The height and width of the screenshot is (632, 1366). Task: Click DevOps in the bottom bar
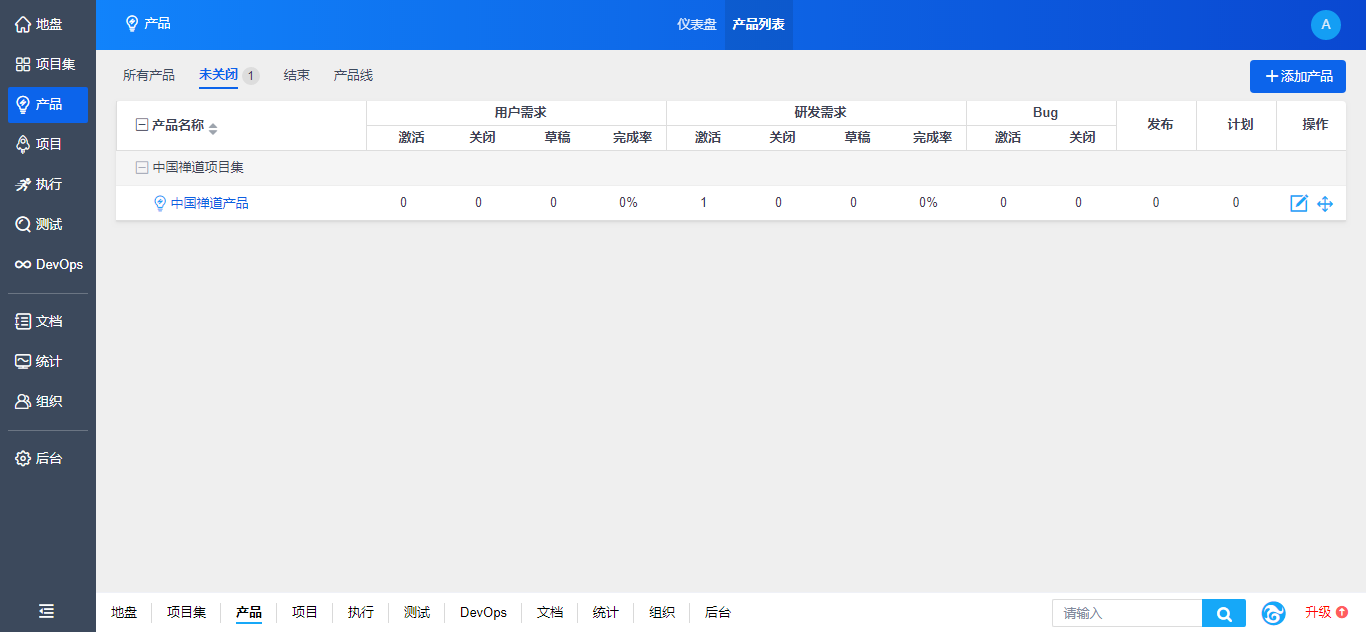point(483,612)
